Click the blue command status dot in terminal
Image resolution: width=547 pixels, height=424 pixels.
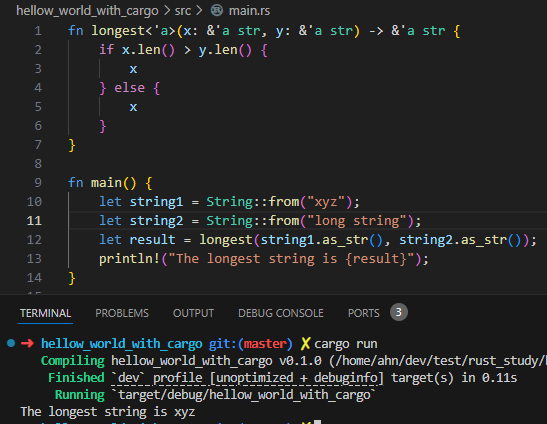[11, 343]
